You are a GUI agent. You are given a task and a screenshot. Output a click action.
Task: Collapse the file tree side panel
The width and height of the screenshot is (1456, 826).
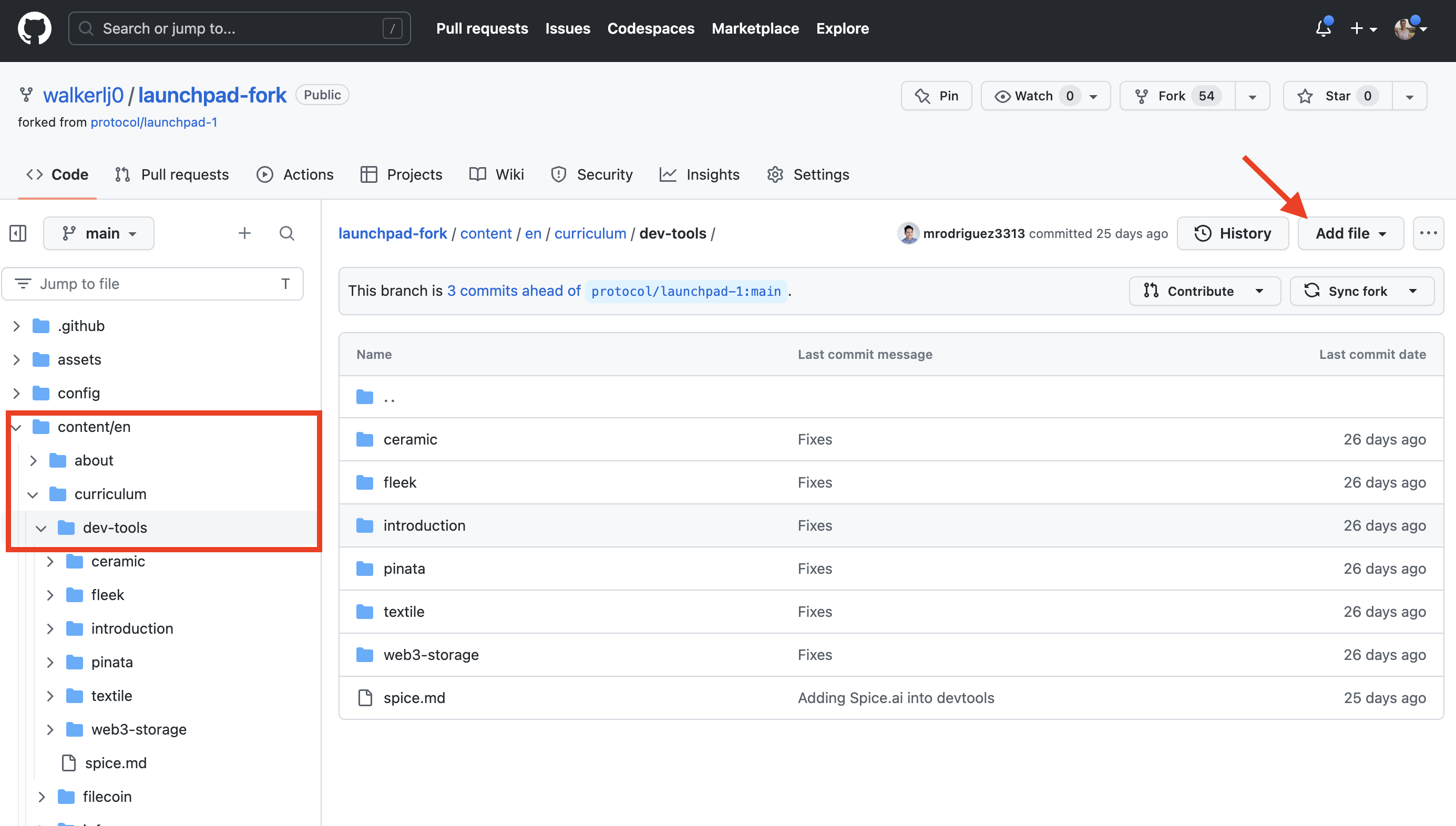click(18, 233)
